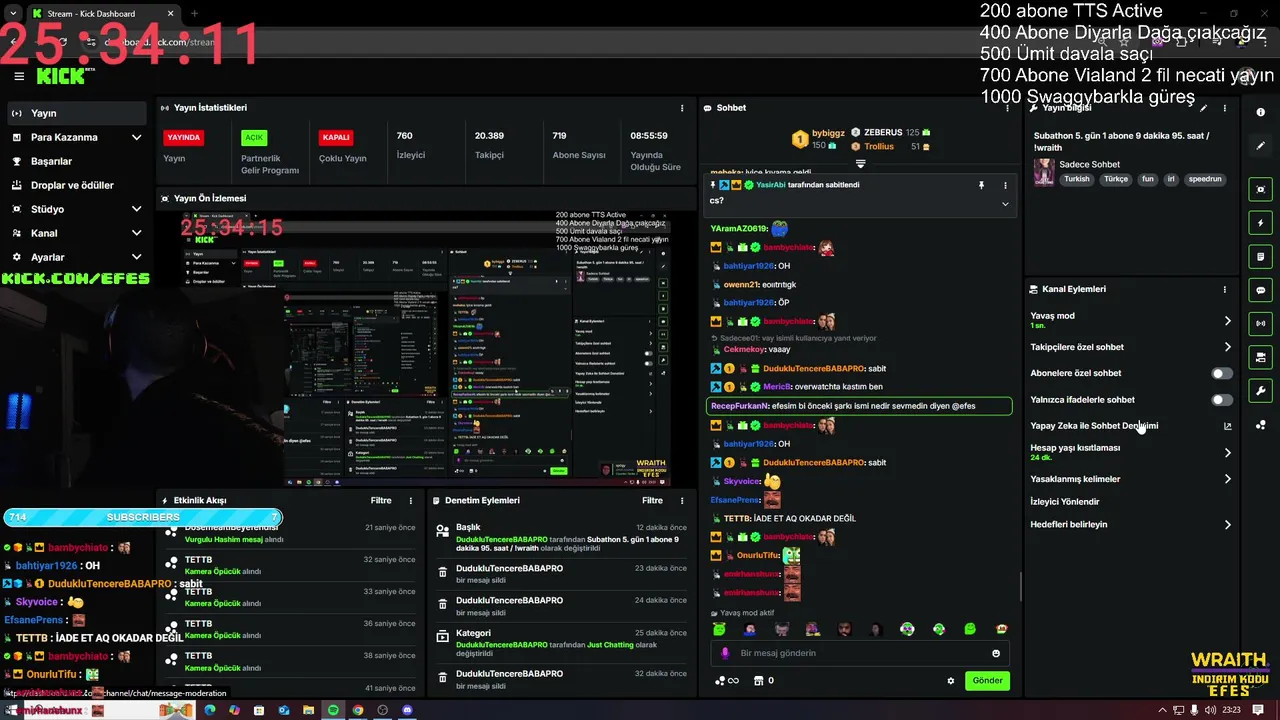This screenshot has width=1280, height=720.
Task: Toggle the broadcast signal widget icon
Action: pyautogui.click(x=1261, y=323)
